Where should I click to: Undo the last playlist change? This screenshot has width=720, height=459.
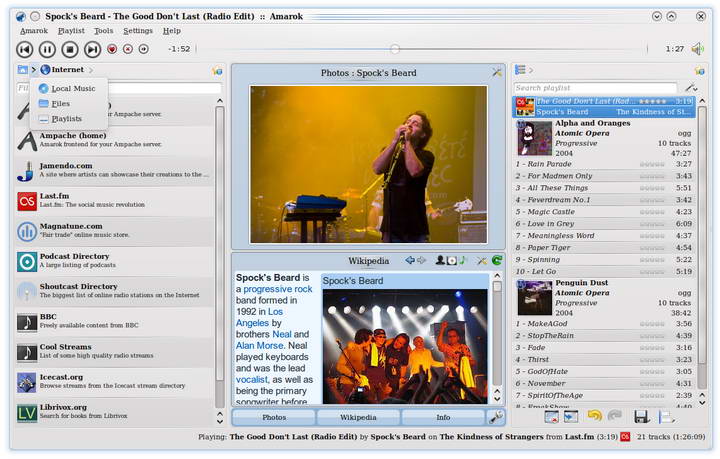595,416
